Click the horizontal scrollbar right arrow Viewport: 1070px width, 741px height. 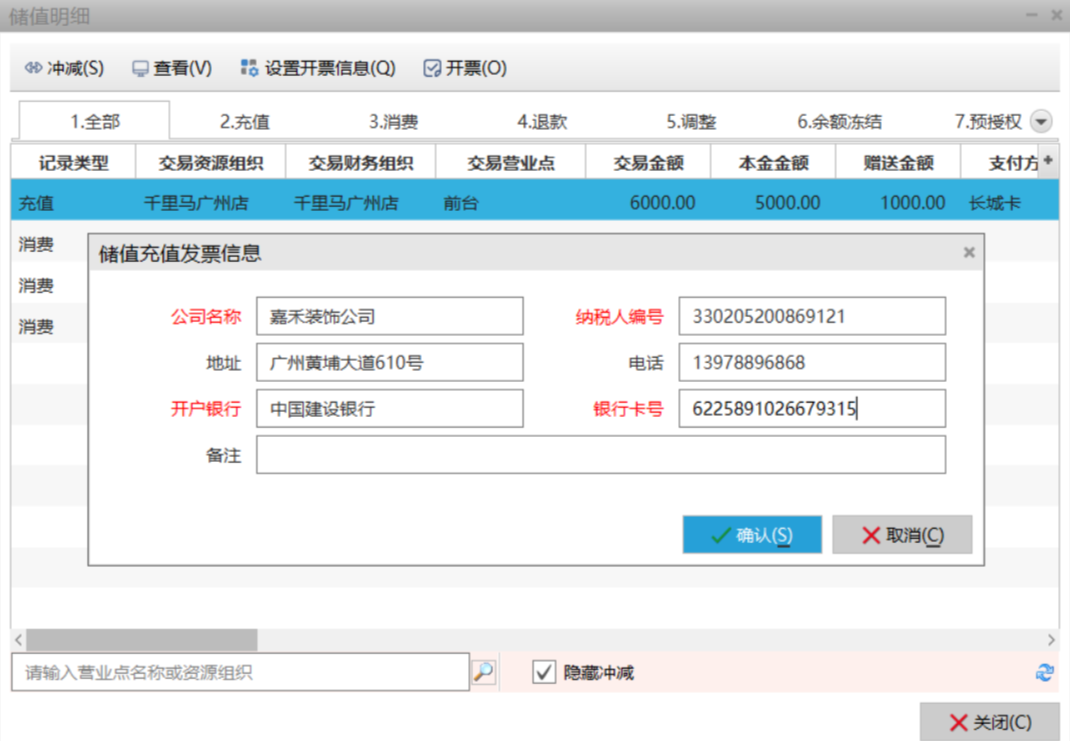(x=1051, y=640)
